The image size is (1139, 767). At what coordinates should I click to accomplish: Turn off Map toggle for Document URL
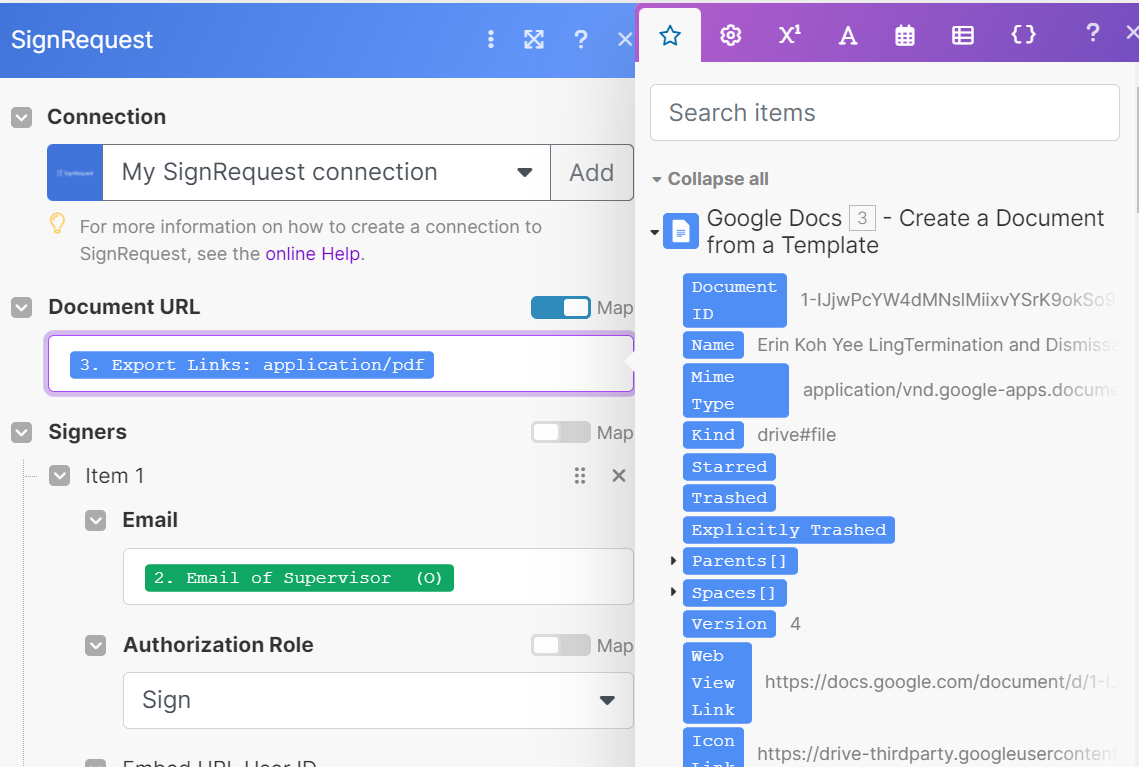point(560,307)
